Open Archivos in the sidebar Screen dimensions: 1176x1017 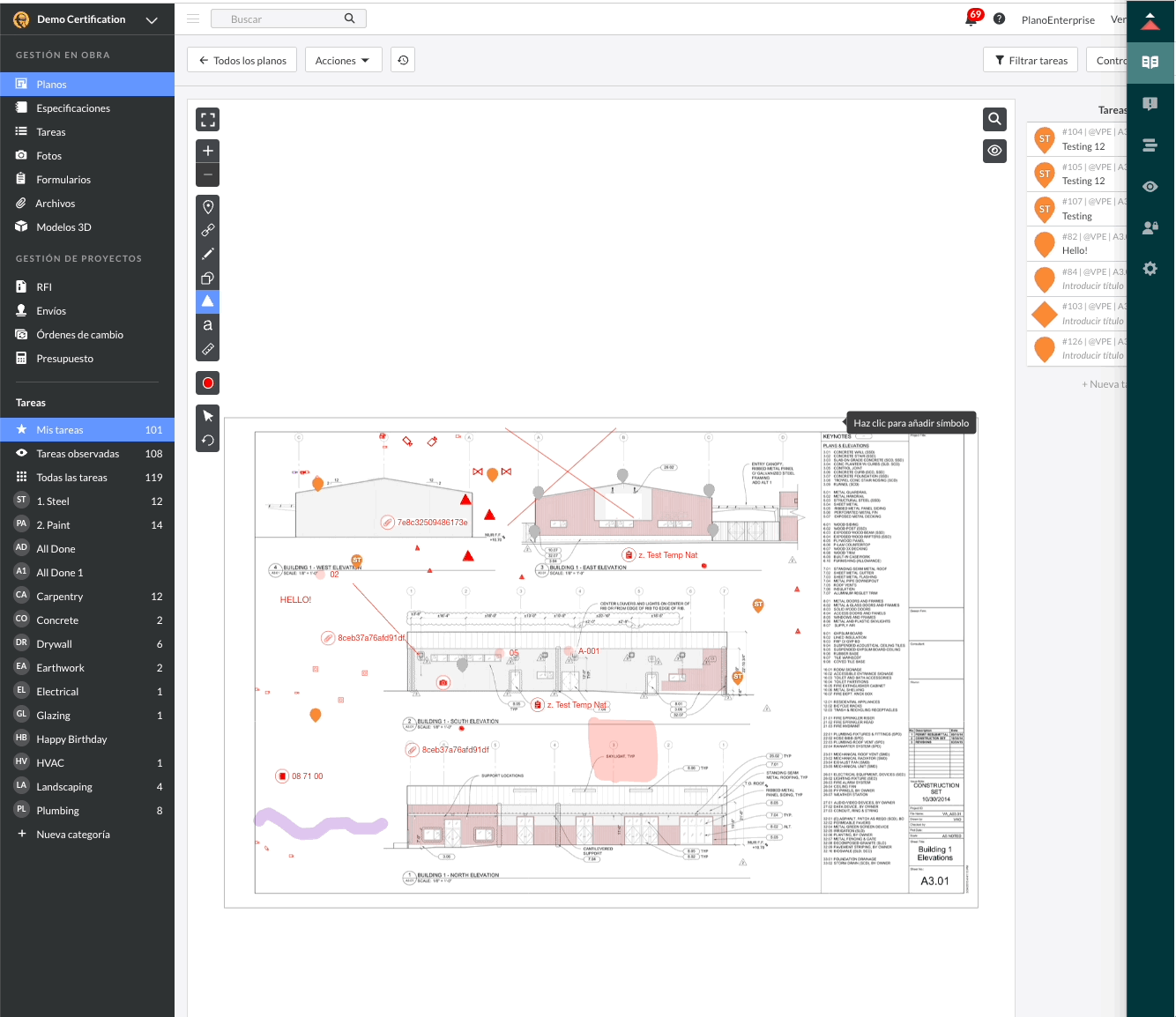pos(87,204)
